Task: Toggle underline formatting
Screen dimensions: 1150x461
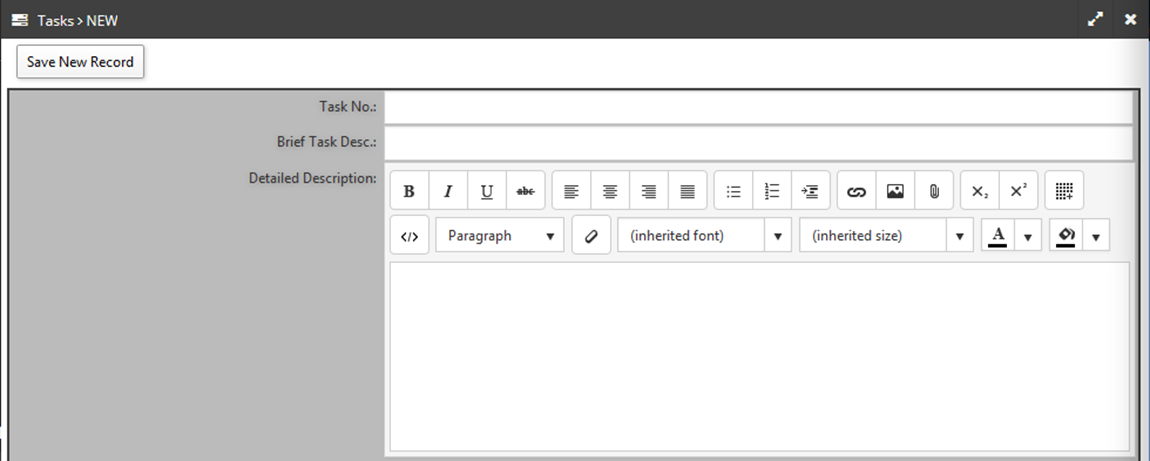Action: [x=487, y=191]
